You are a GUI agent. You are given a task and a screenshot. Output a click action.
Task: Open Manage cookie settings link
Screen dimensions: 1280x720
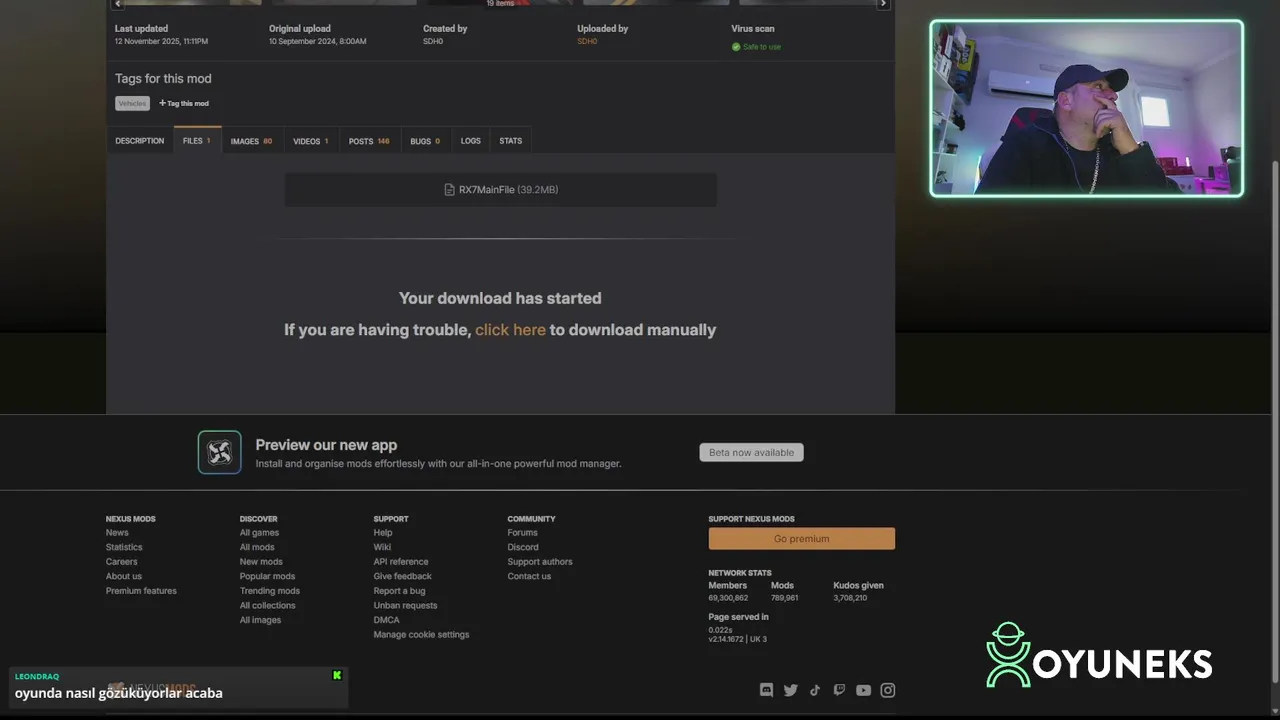[x=421, y=635]
